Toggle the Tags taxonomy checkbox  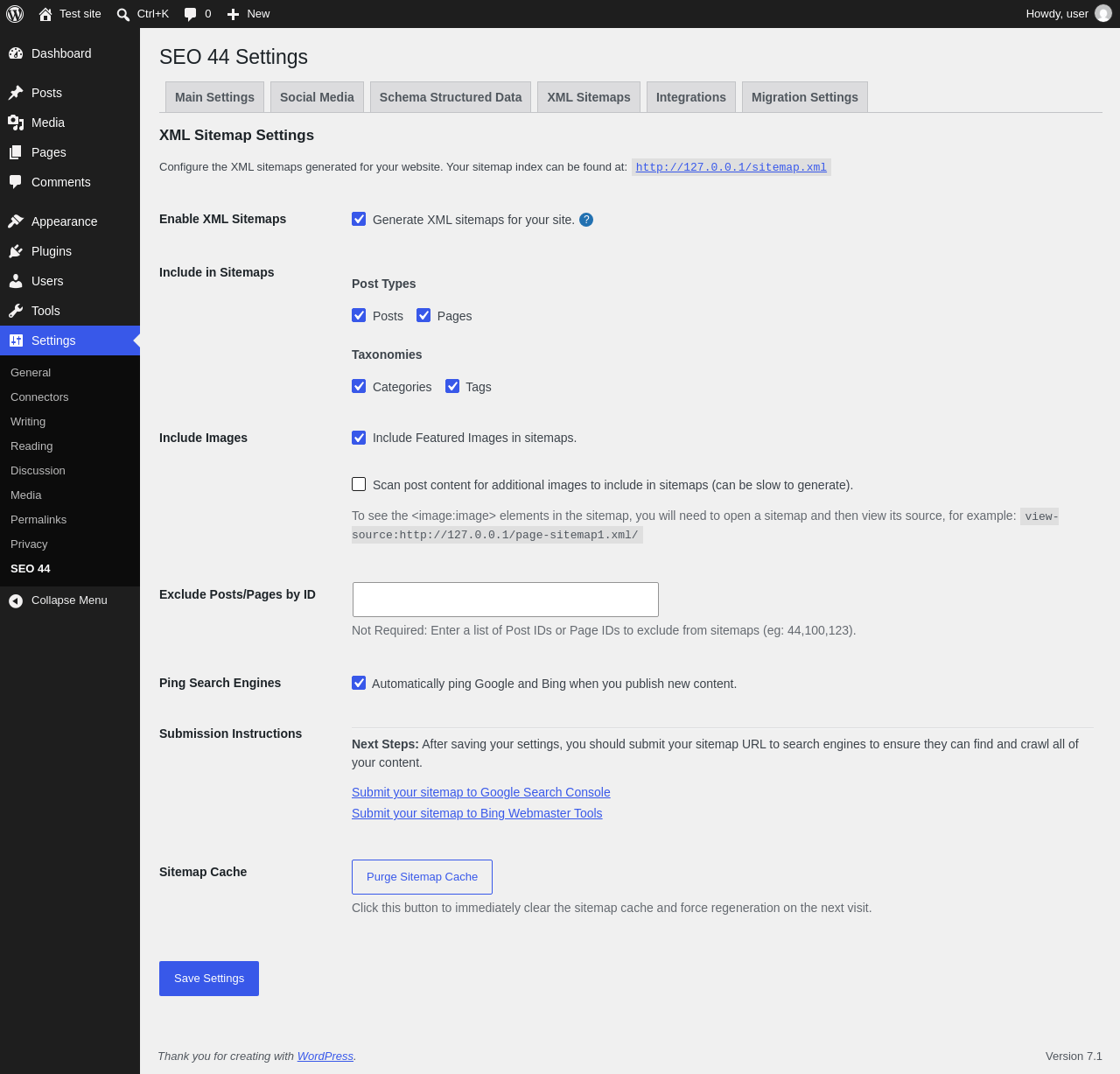452,386
